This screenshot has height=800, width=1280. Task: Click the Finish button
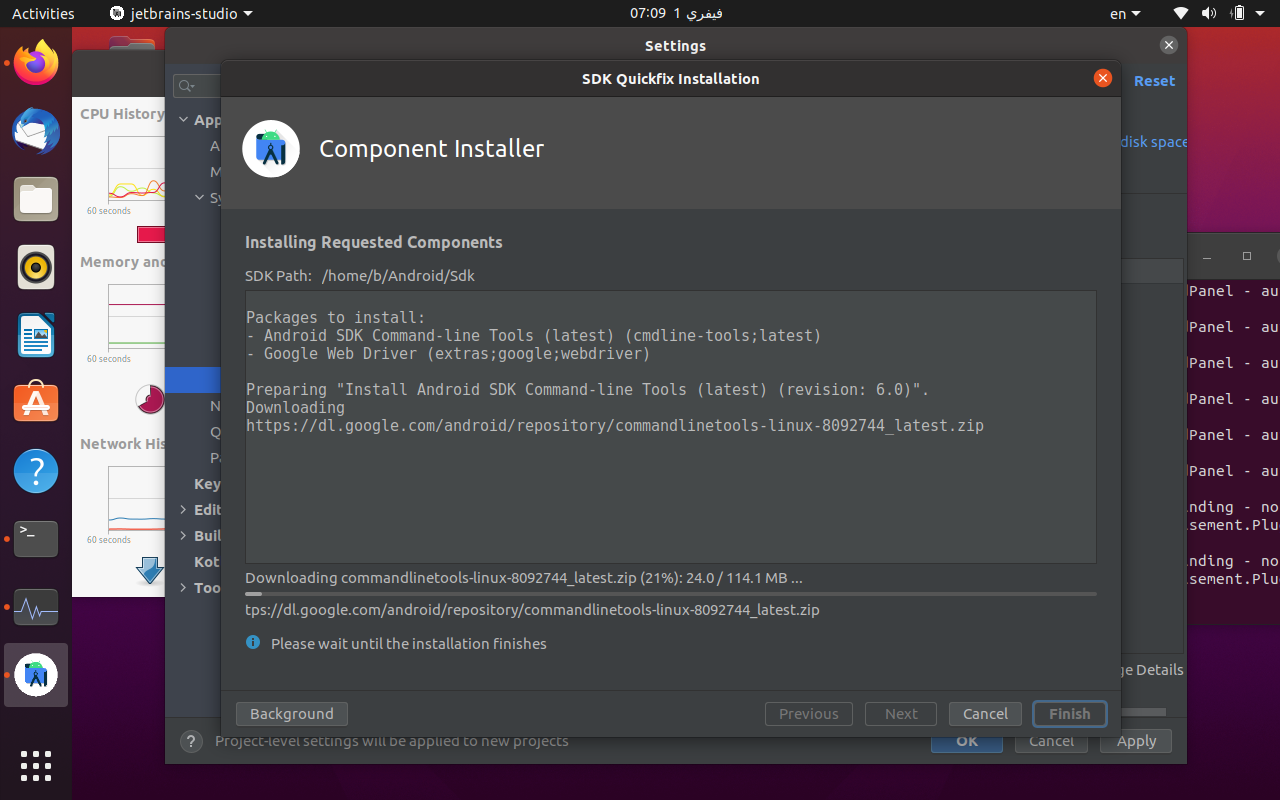point(1070,714)
